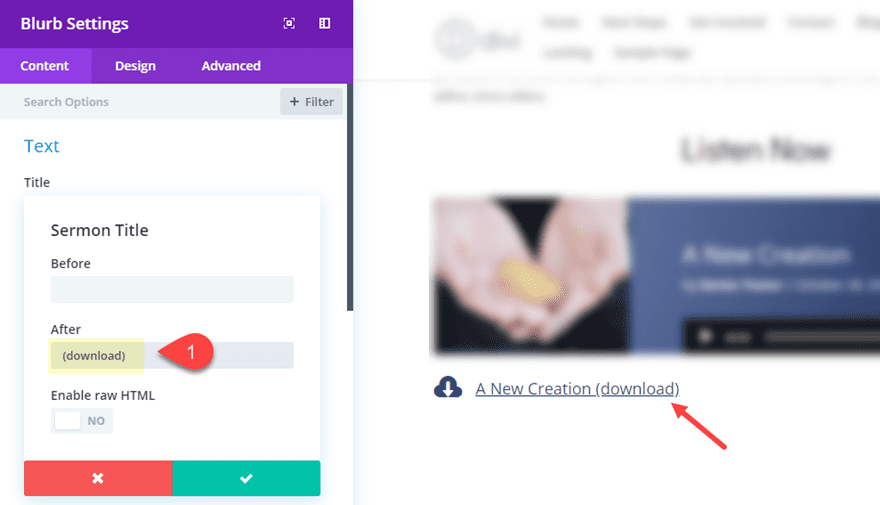Viewport: 880px width, 505px height.
Task: Focus the Before text field
Action: [172, 290]
